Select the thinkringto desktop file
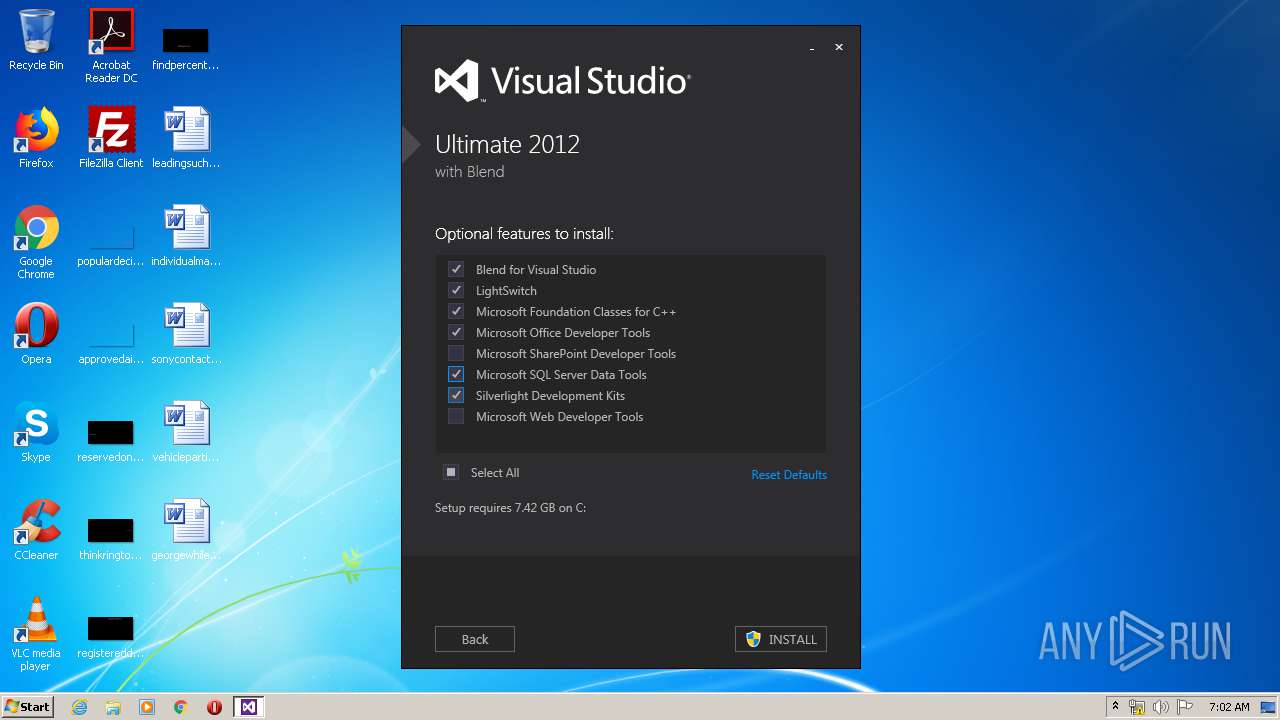1280x720 pixels. [111, 540]
